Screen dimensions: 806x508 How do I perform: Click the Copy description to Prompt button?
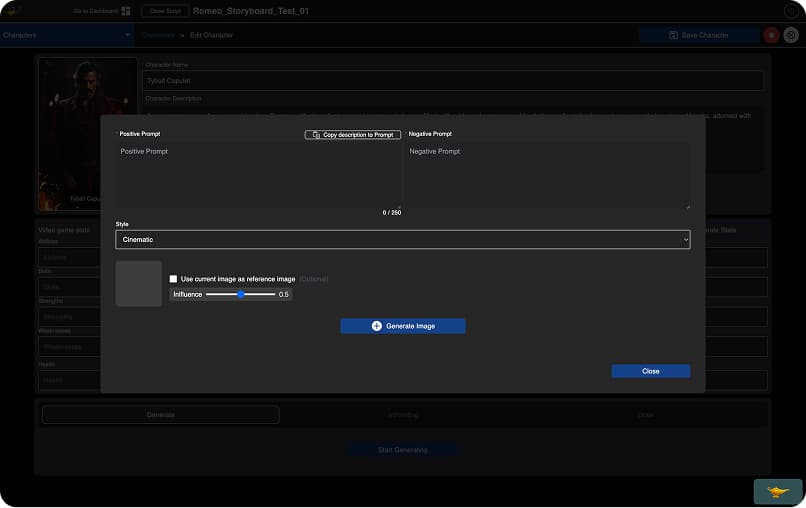pos(353,135)
